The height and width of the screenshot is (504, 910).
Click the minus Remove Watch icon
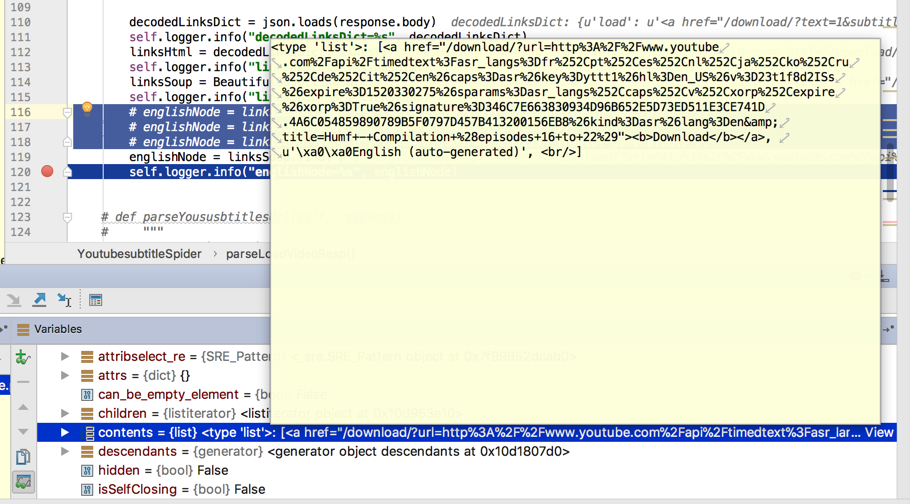coord(23,382)
